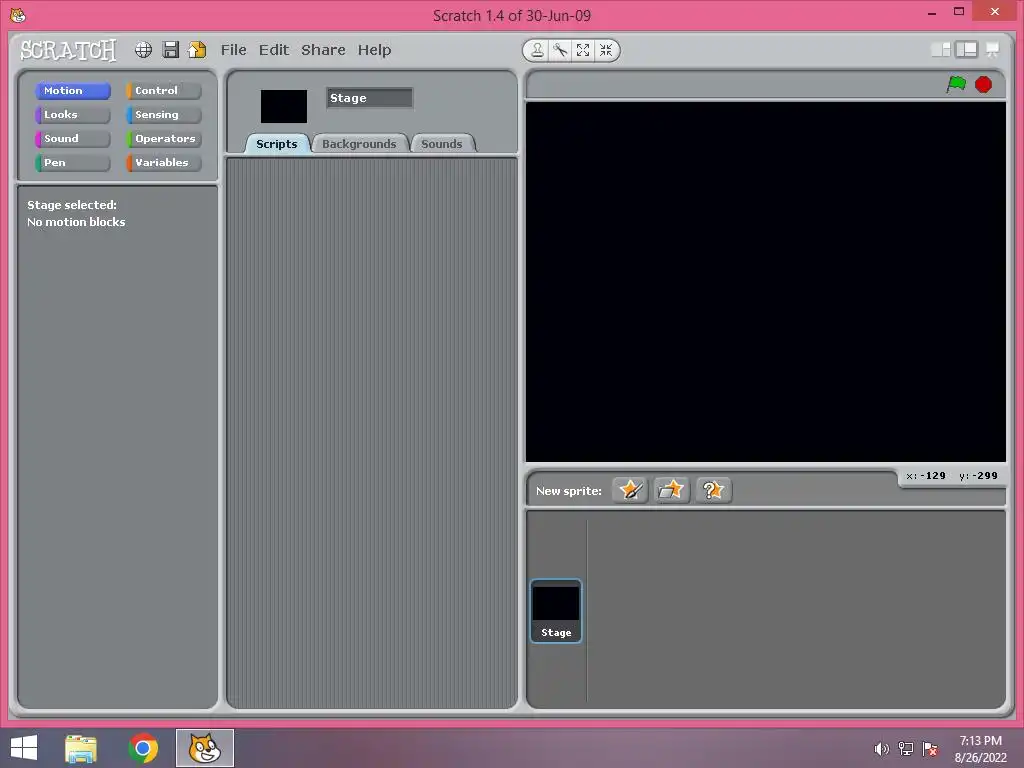1024x768 pixels.
Task: Open the Share menu
Action: coord(323,50)
